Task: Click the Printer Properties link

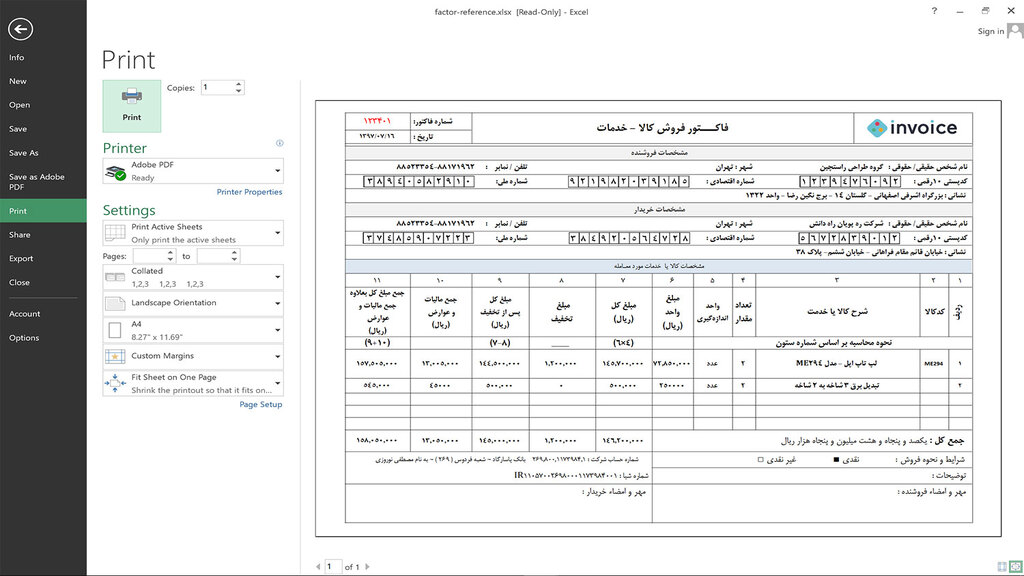Action: 249,191
